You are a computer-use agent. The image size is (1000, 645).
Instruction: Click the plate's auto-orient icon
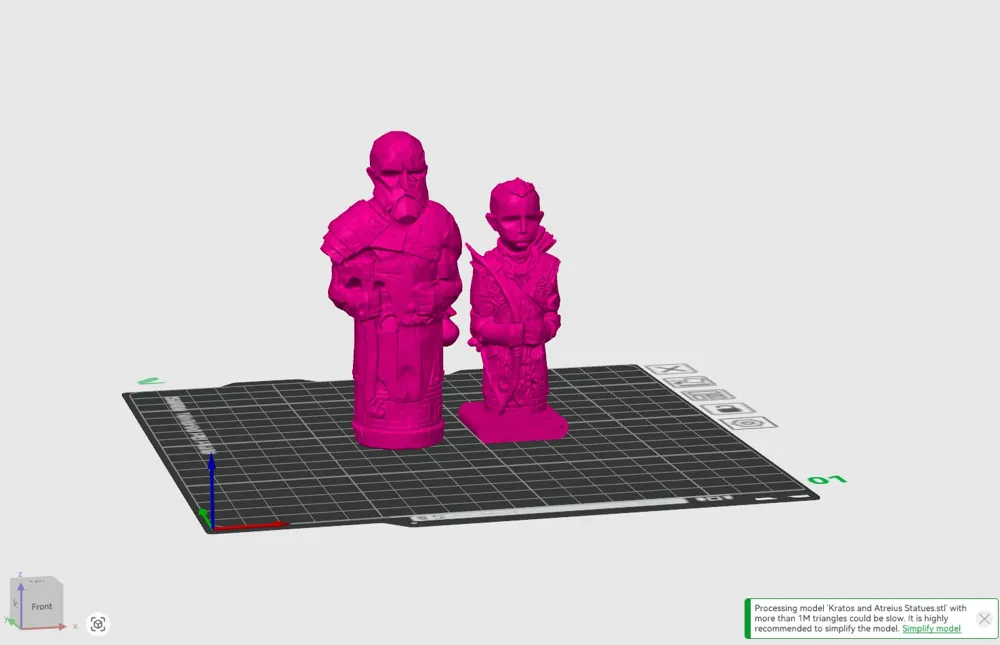point(689,382)
